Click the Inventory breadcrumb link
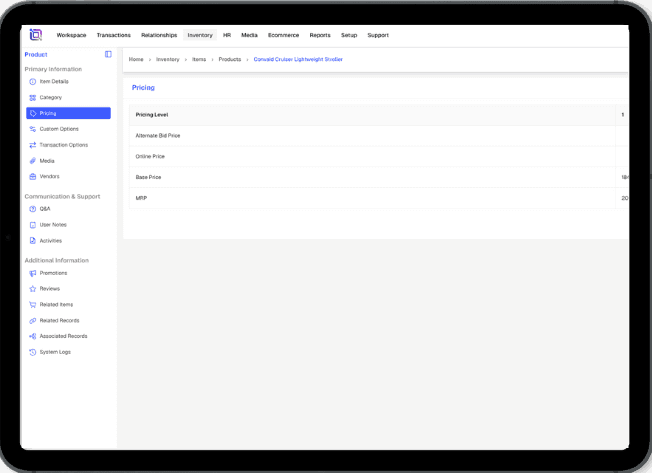The height and width of the screenshot is (473, 652). click(x=168, y=59)
